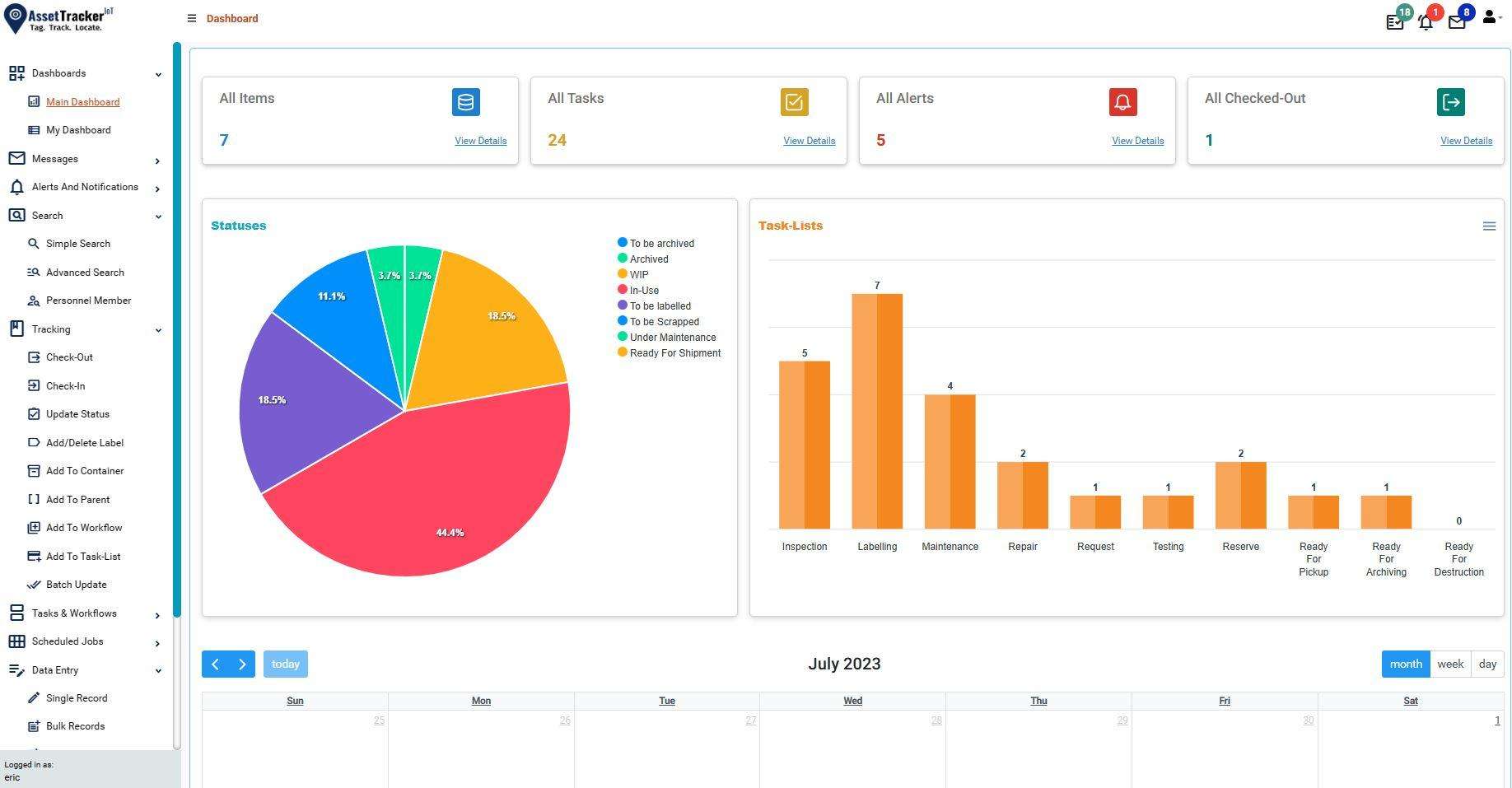Click the sidebar collapse hamburger icon
Image resolution: width=1512 pixels, height=788 pixels.
click(191, 18)
